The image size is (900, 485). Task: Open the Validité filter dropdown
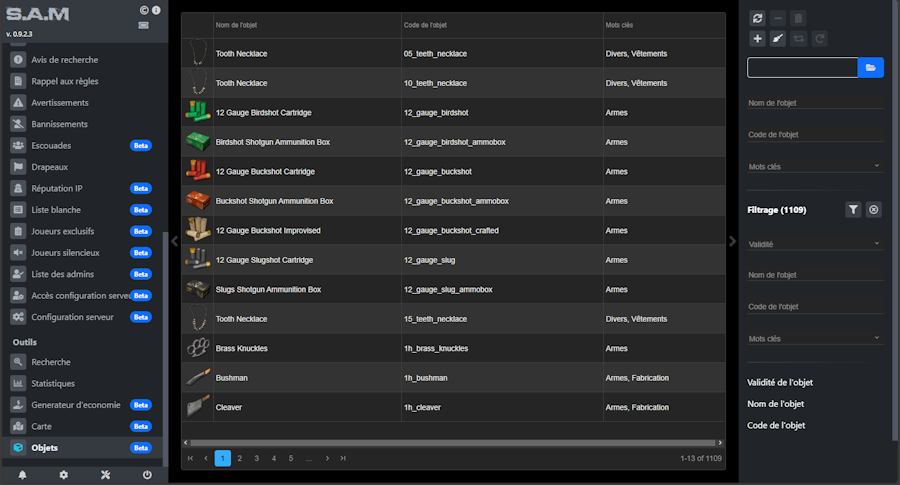click(815, 243)
